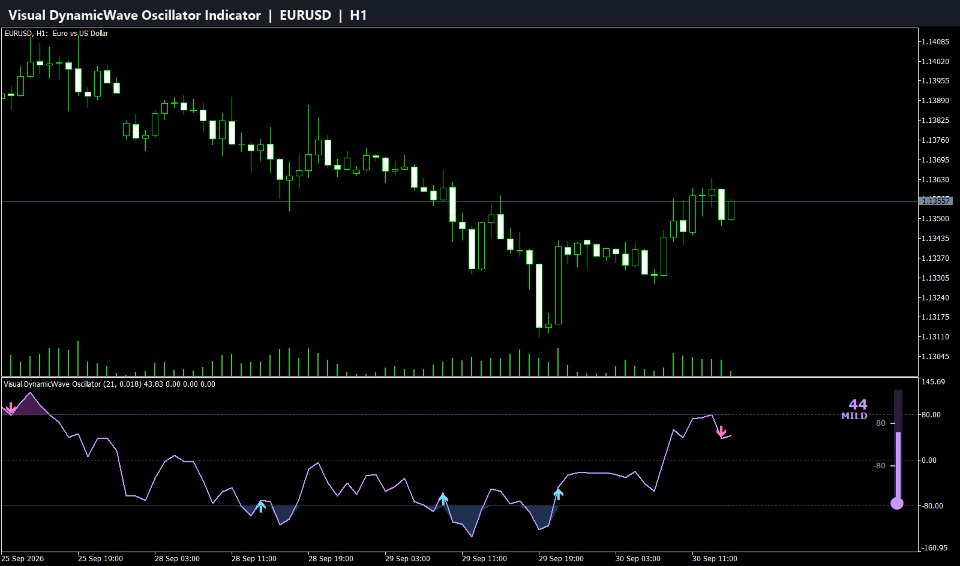Click the '30 Sep 11:00' time label
Image resolution: width=960 pixels, height=566 pixels.
714,558
